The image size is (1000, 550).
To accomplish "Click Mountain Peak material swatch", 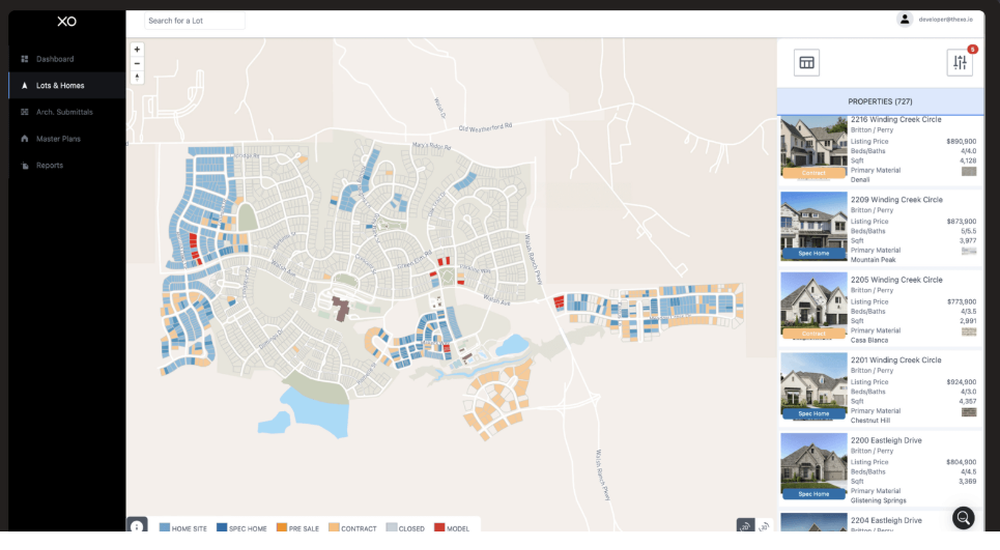I will pyautogui.click(x=969, y=251).
